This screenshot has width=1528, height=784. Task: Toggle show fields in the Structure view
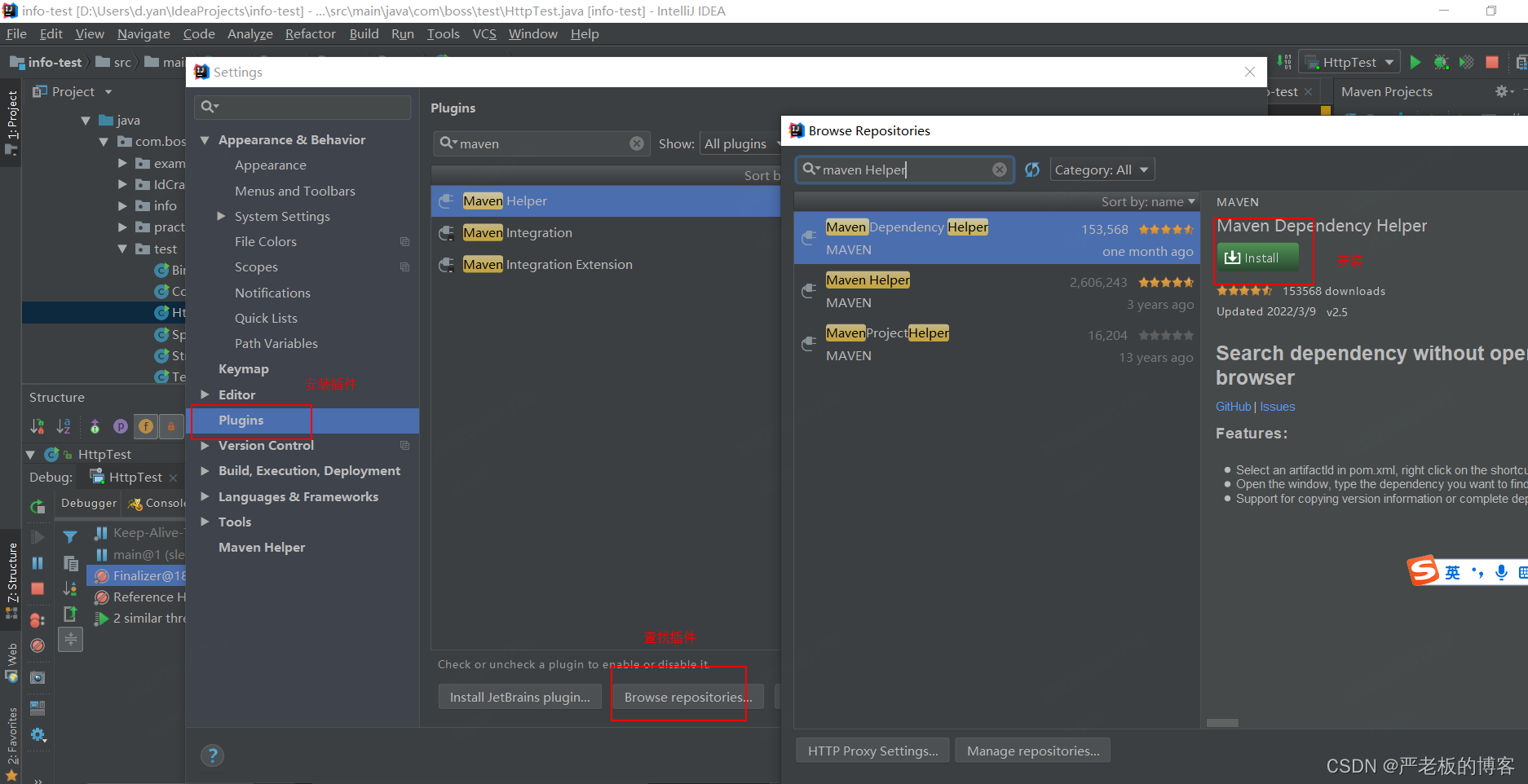click(146, 425)
